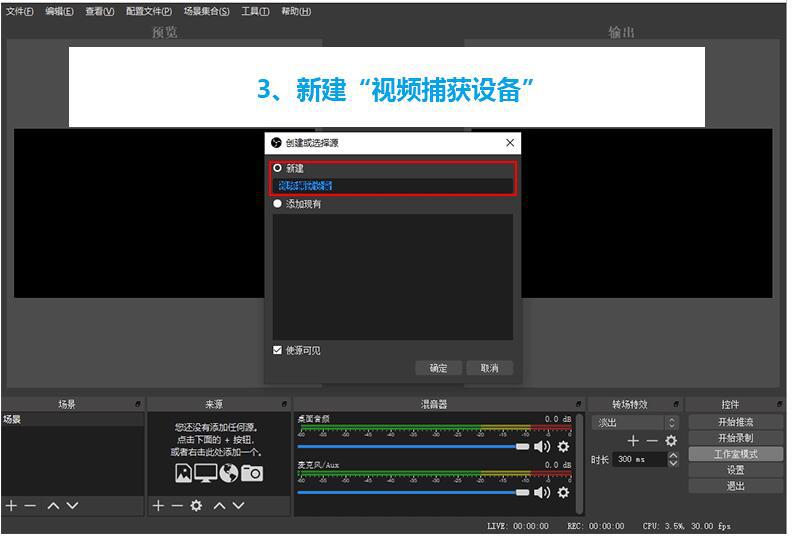Open the 淡出 transition dropdown
This screenshot has height=537, width=798.
[x=635, y=422]
